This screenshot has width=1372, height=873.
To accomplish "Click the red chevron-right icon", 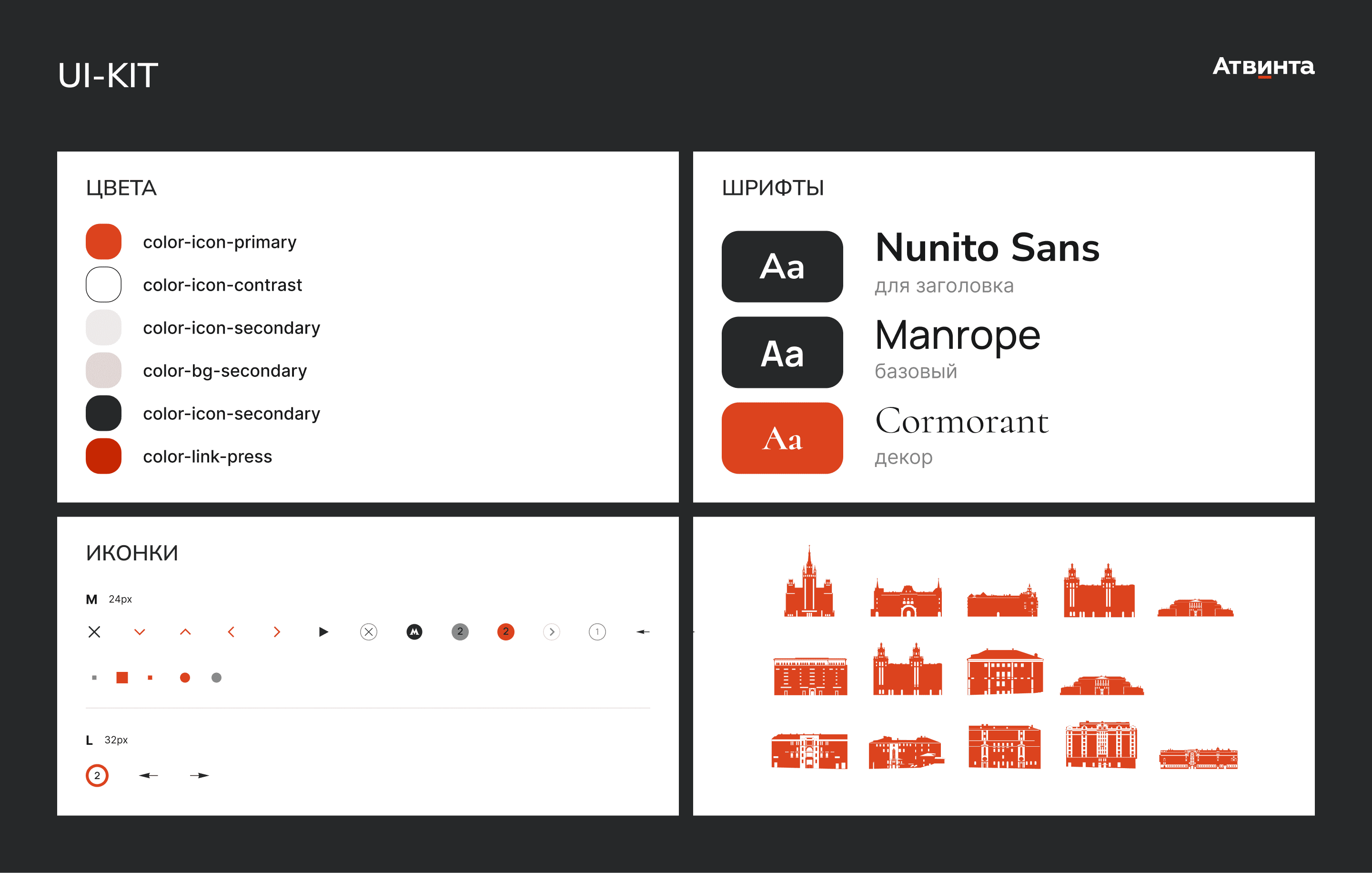I will (277, 631).
